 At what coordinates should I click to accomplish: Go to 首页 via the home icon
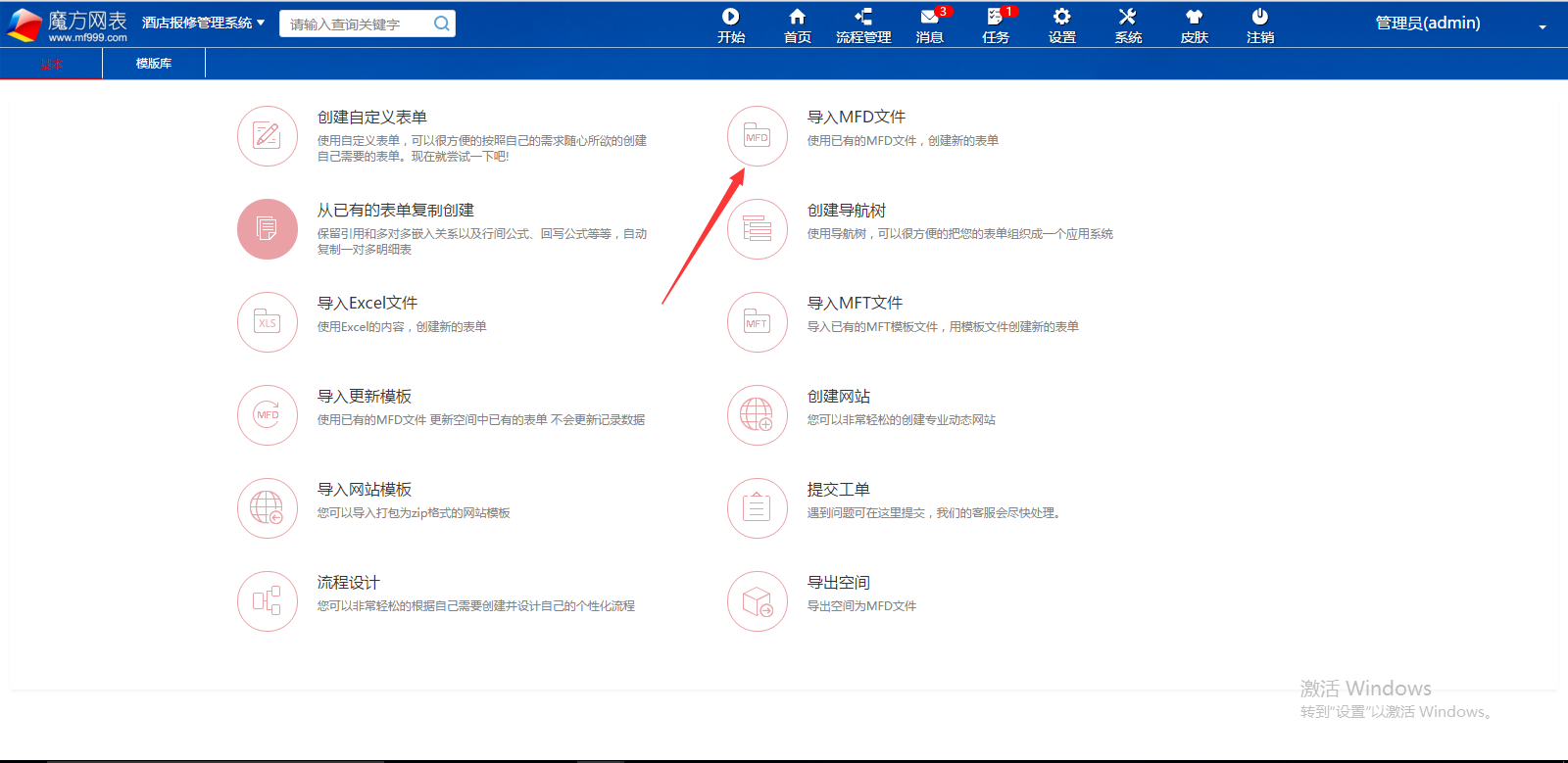(798, 17)
